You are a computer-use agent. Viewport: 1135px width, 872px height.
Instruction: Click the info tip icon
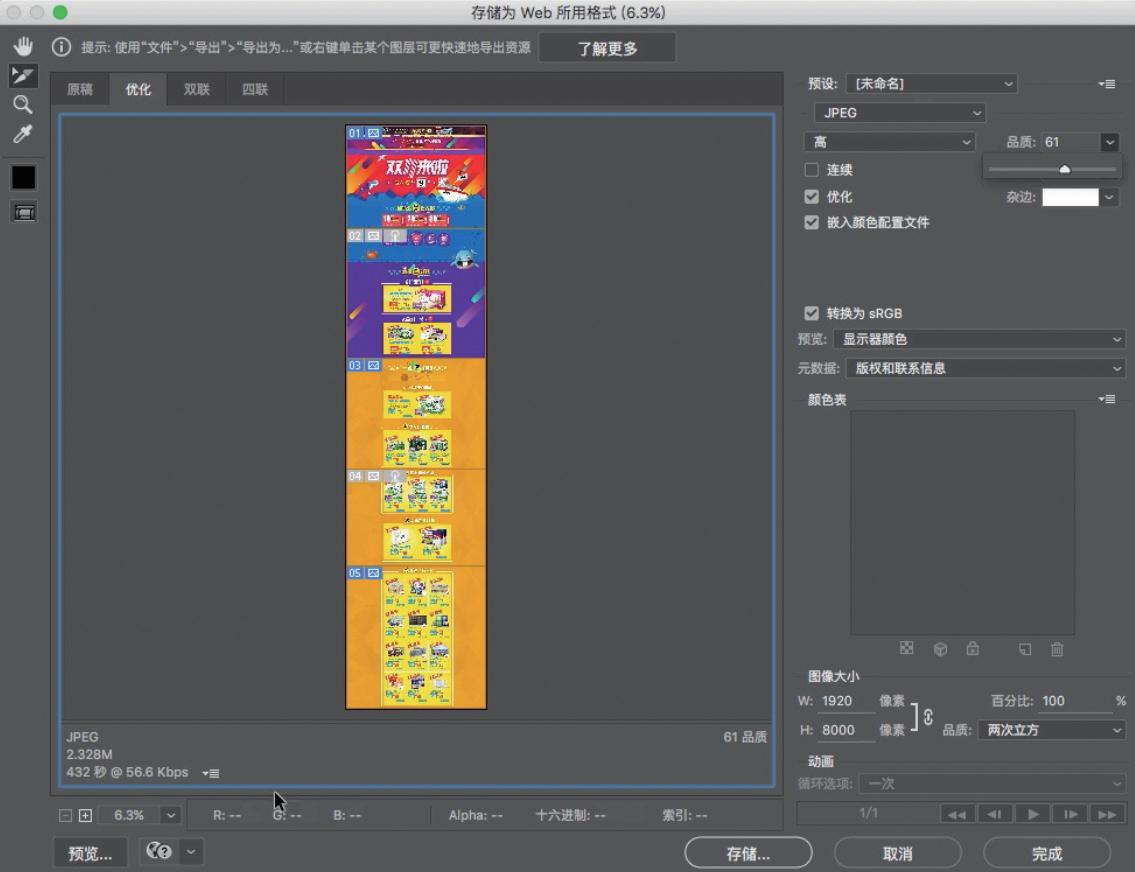point(62,47)
